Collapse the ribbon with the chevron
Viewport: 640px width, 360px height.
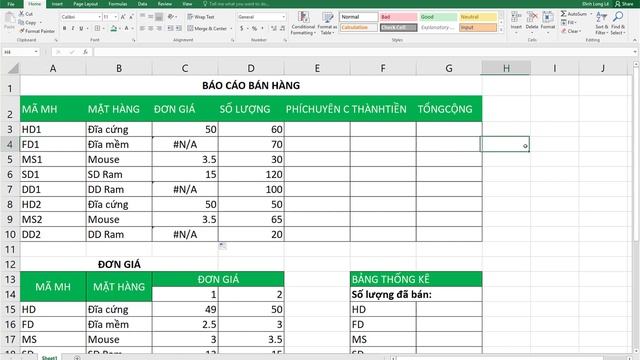click(x=635, y=40)
